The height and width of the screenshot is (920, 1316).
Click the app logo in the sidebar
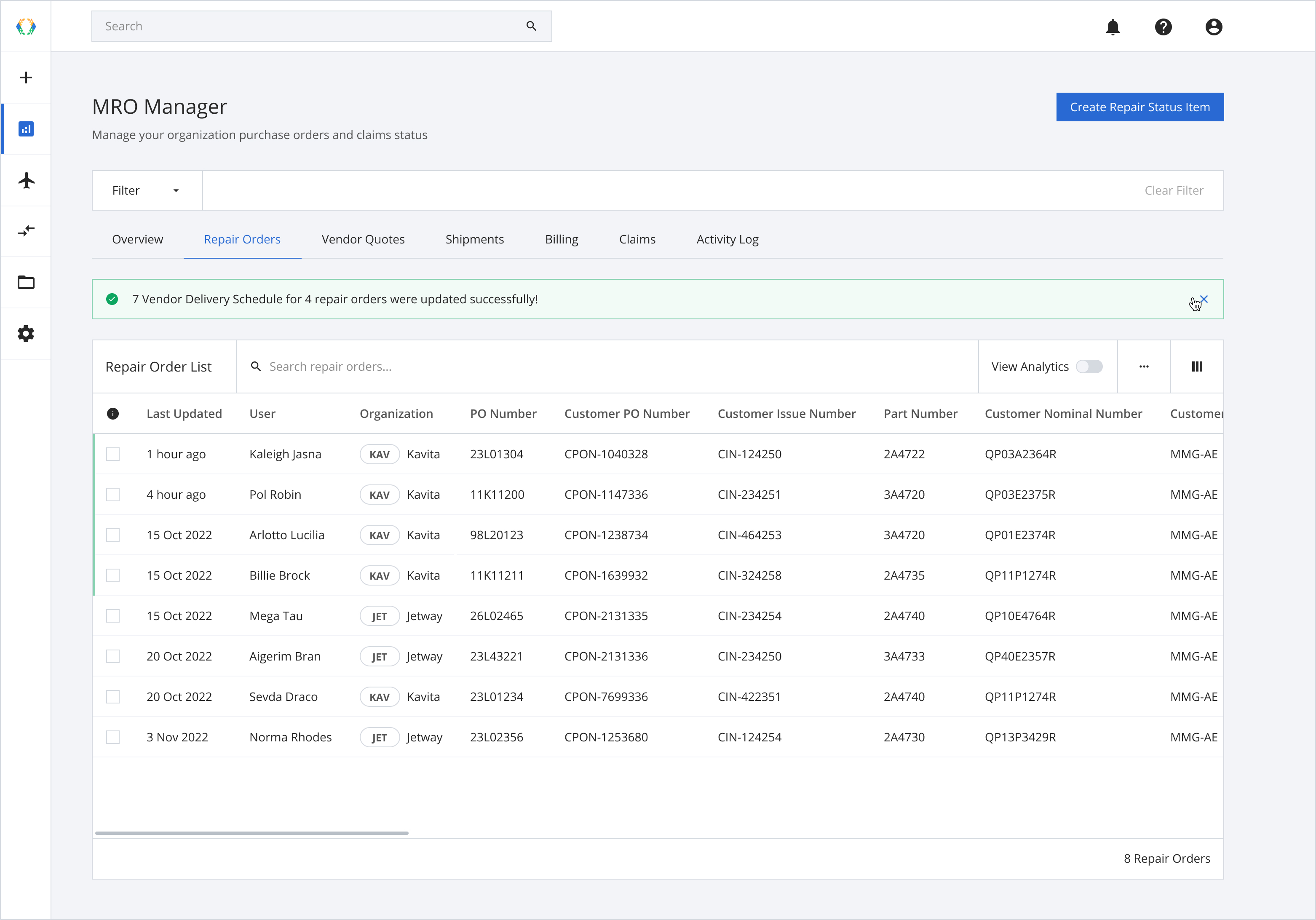tap(26, 27)
